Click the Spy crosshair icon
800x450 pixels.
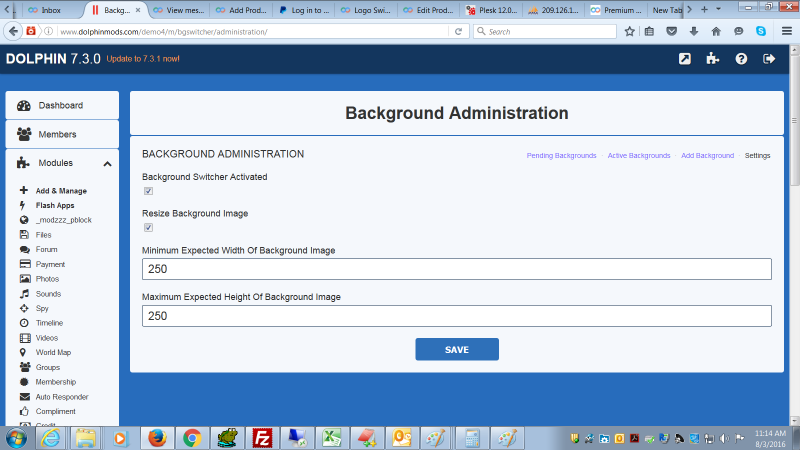pos(24,308)
